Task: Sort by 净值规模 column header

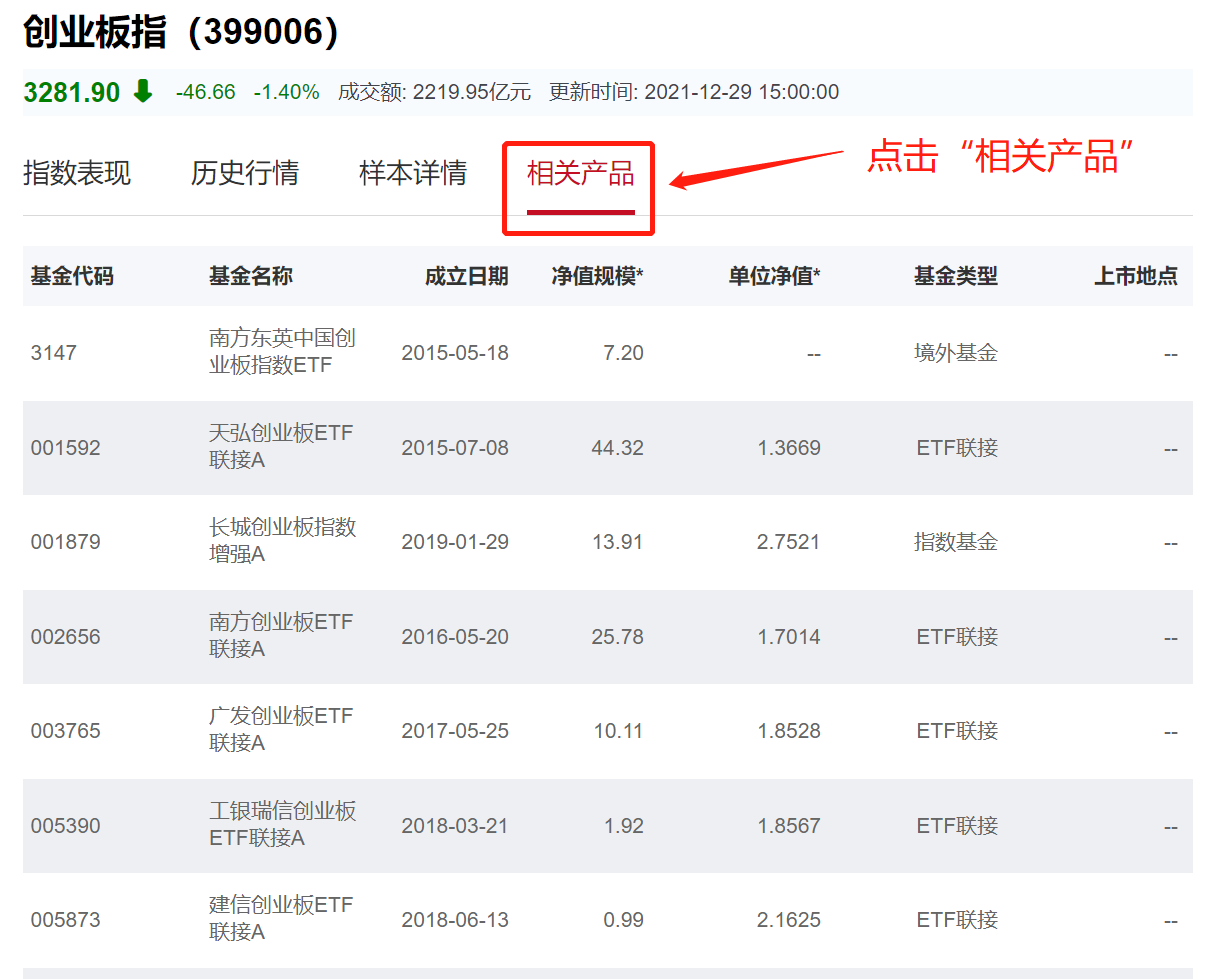Action: point(597,277)
